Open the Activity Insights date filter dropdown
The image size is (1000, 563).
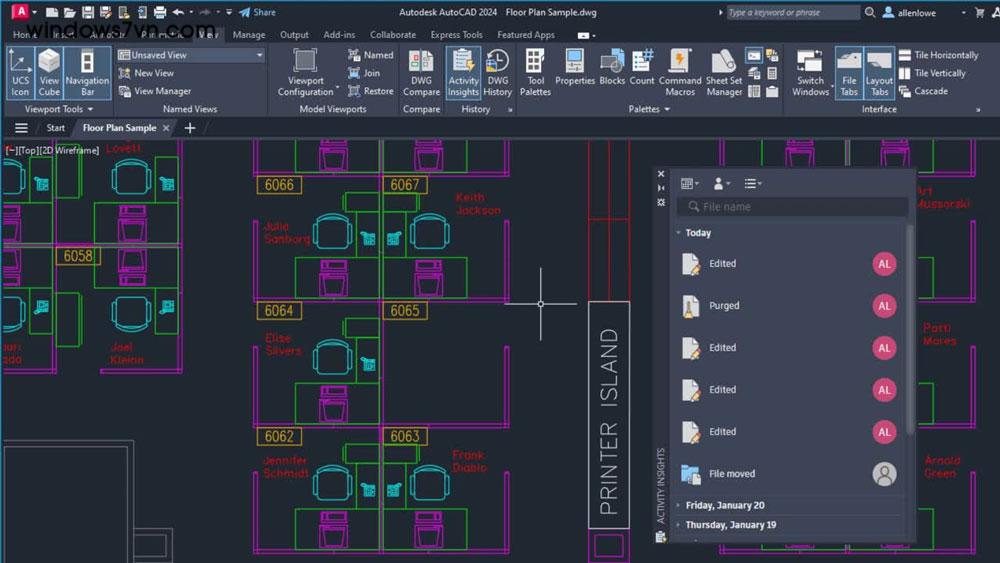tap(689, 184)
